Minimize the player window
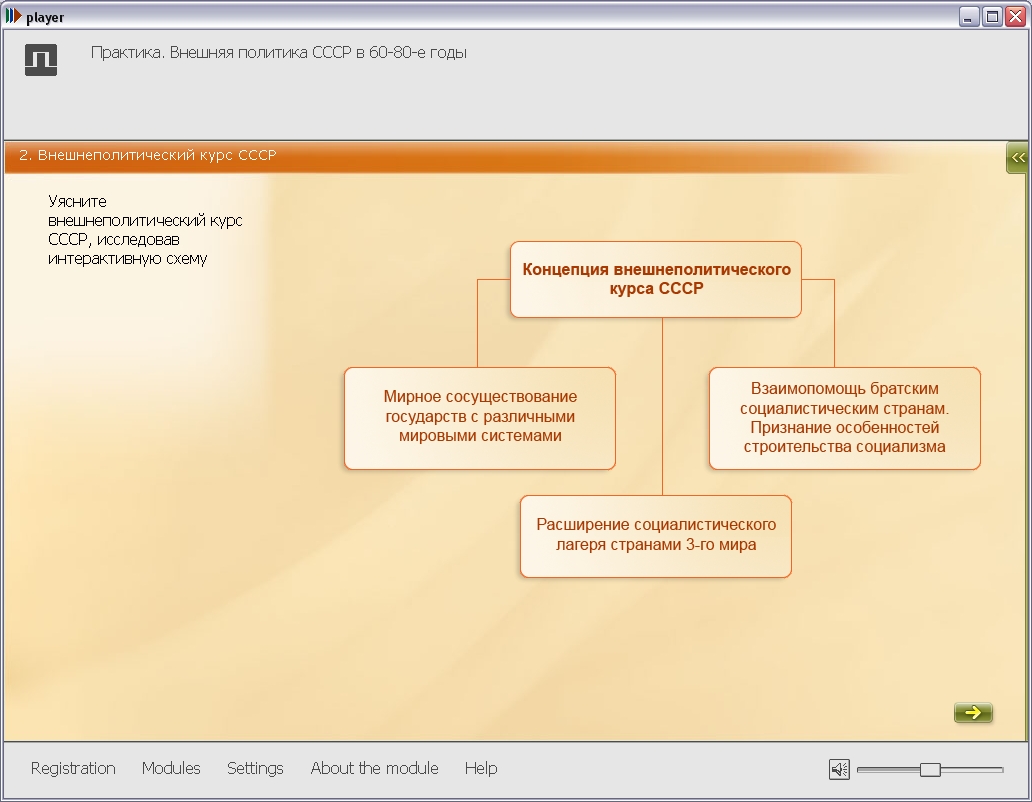 [968, 17]
